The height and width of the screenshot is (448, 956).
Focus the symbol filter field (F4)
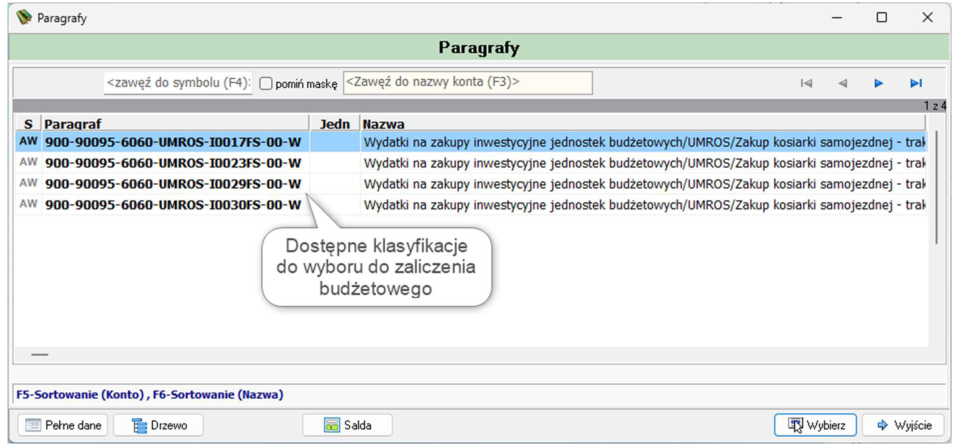[x=178, y=84]
